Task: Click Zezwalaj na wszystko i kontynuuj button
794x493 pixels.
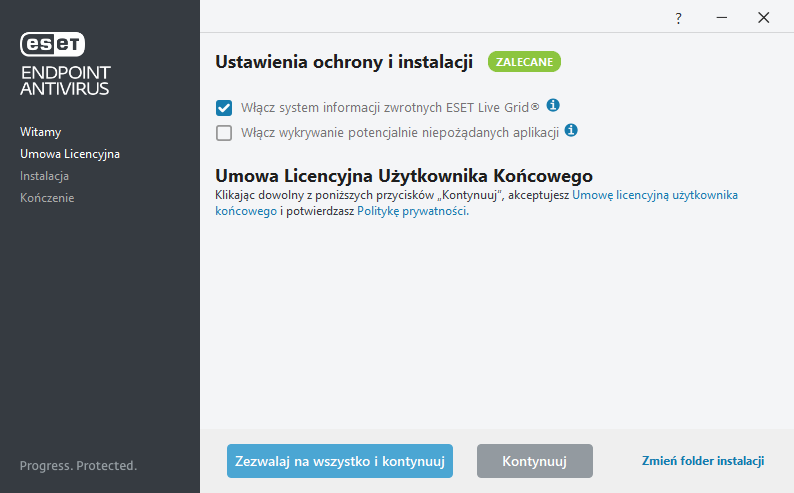Action: pyautogui.click(x=340, y=461)
